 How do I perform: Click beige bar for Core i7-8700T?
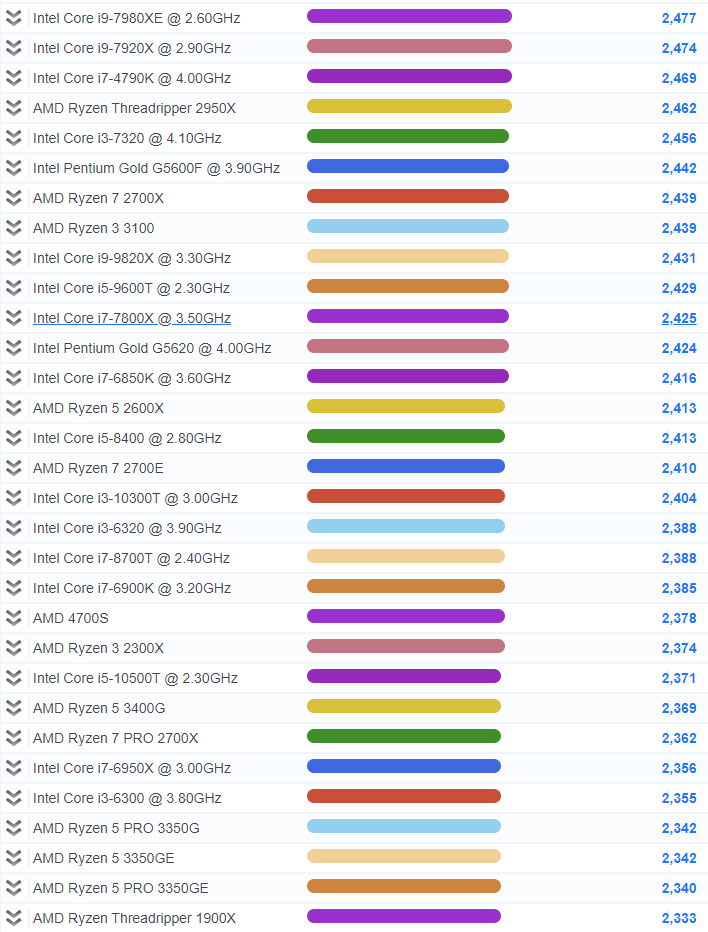[405, 556]
